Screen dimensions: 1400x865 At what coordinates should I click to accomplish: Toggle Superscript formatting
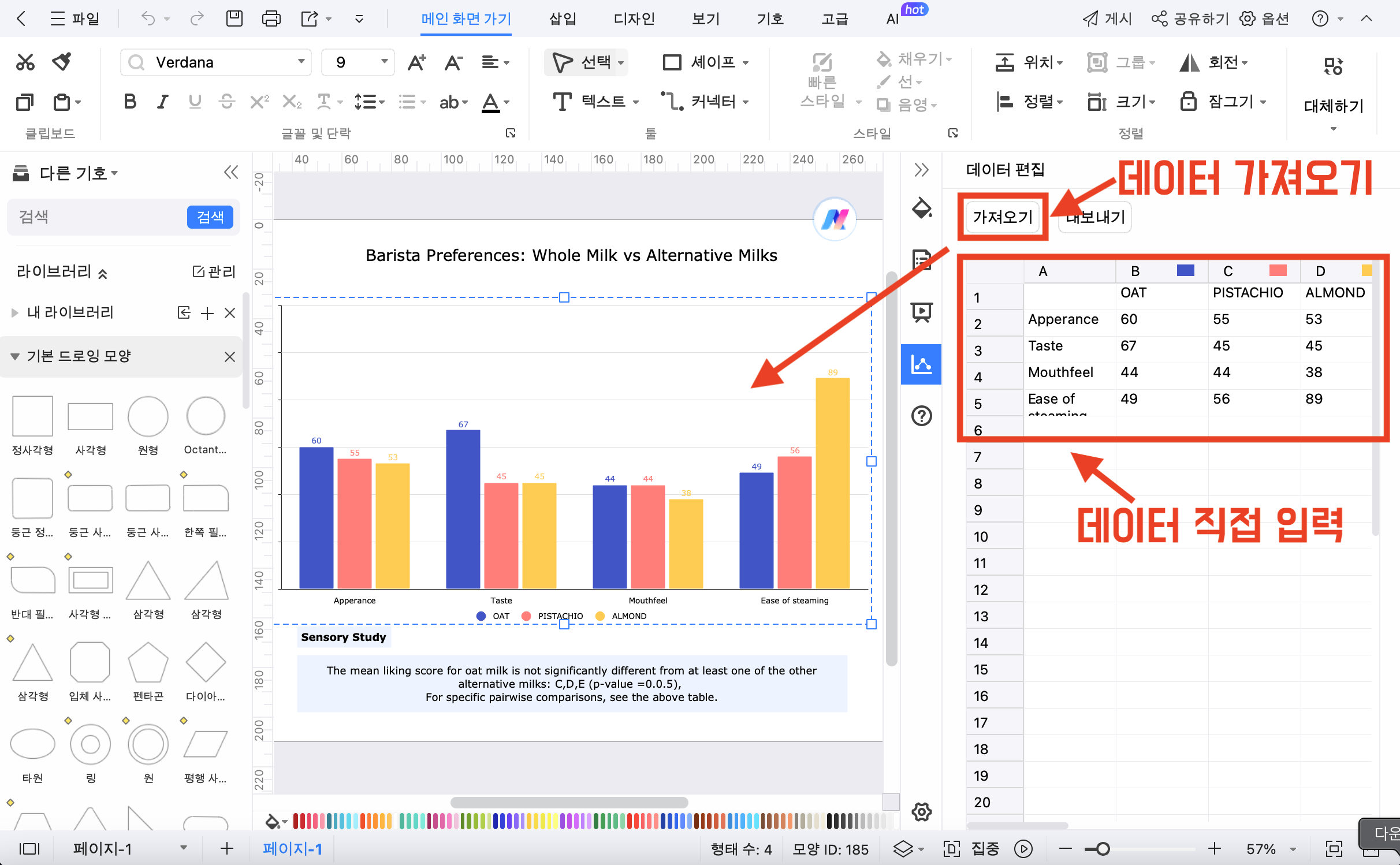click(259, 102)
